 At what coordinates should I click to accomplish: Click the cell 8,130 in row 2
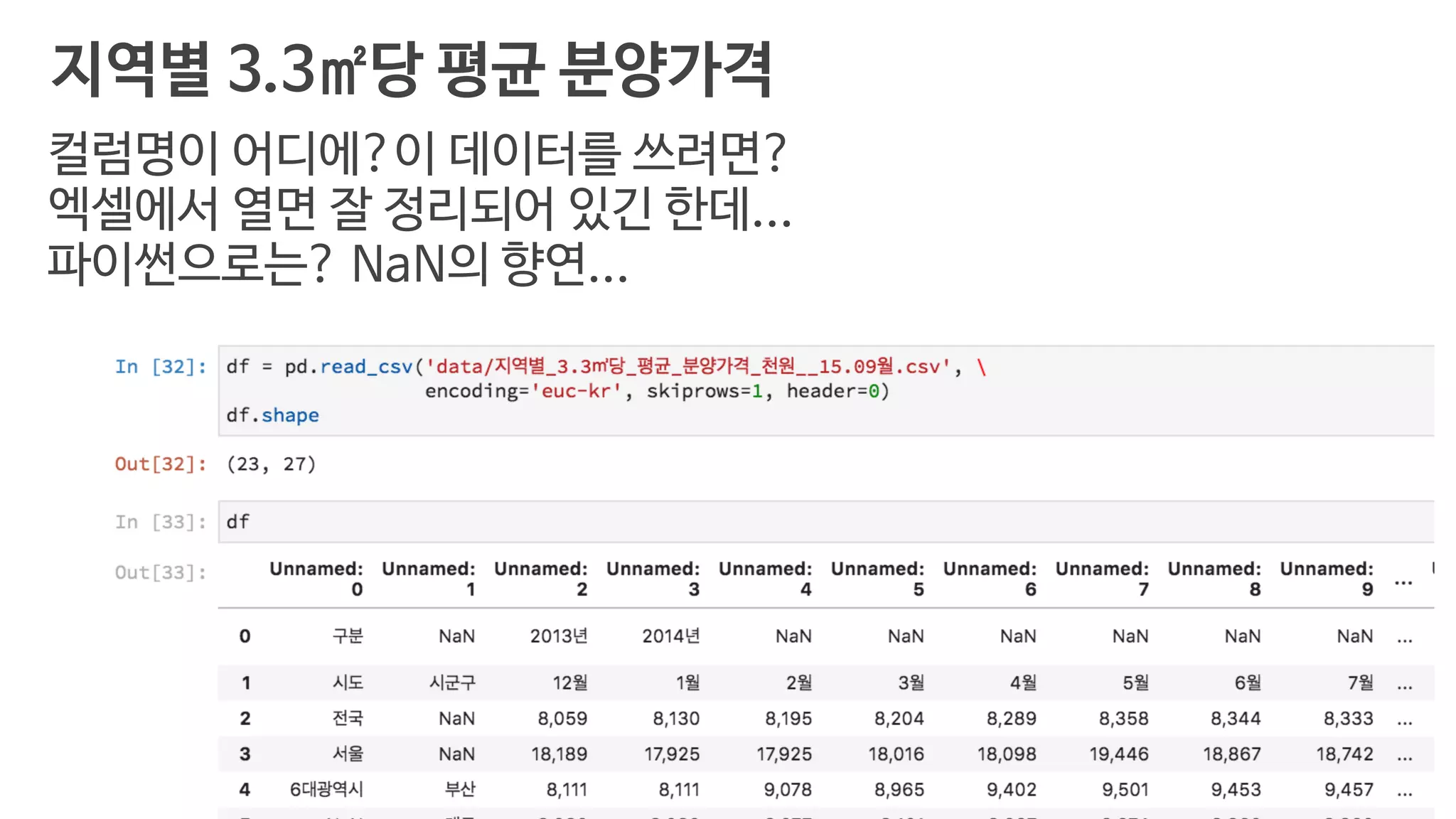tap(676, 718)
